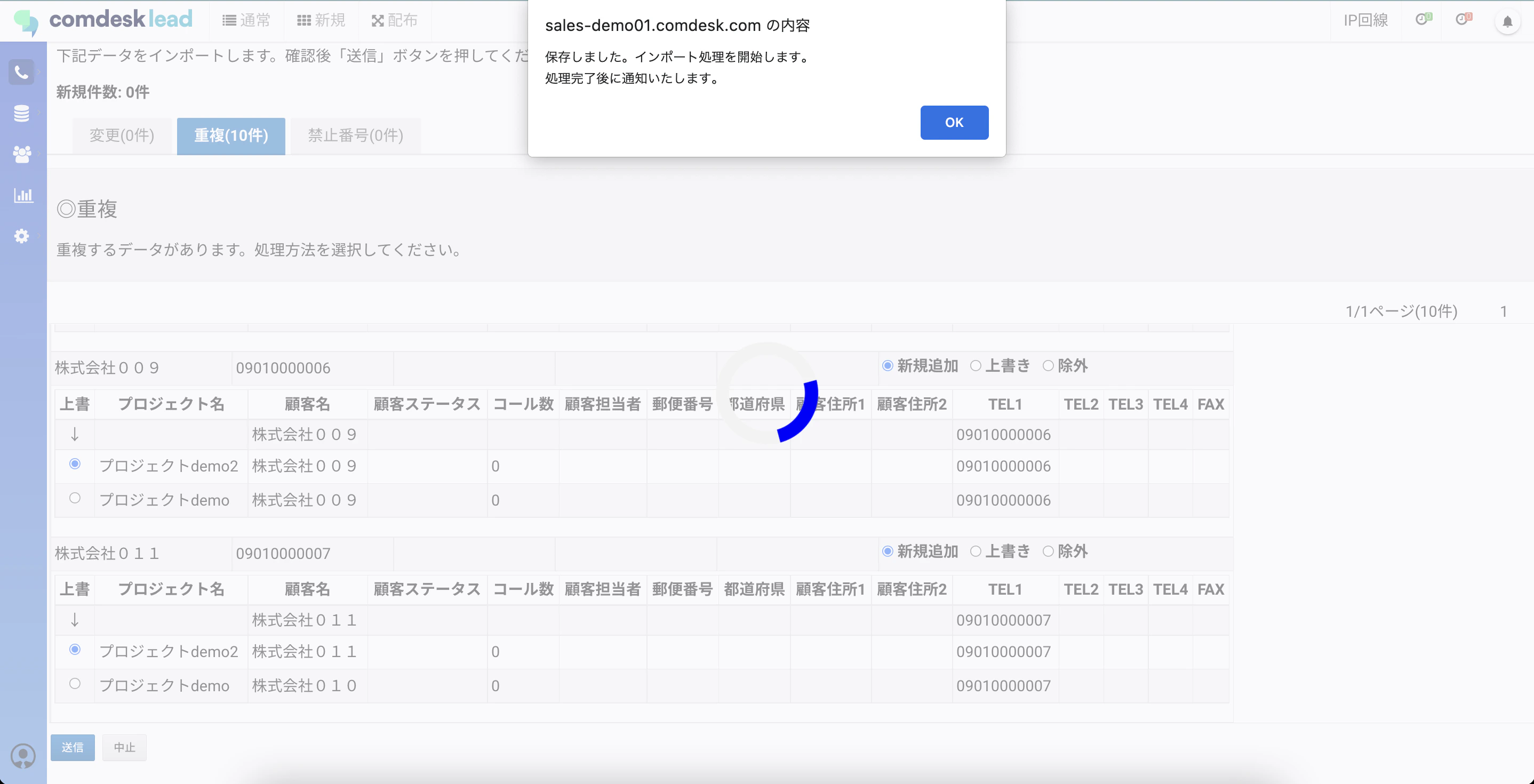Viewport: 1534px width, 784px height.
Task: Select 除外 for 株式会社009
Action: coord(1048,365)
